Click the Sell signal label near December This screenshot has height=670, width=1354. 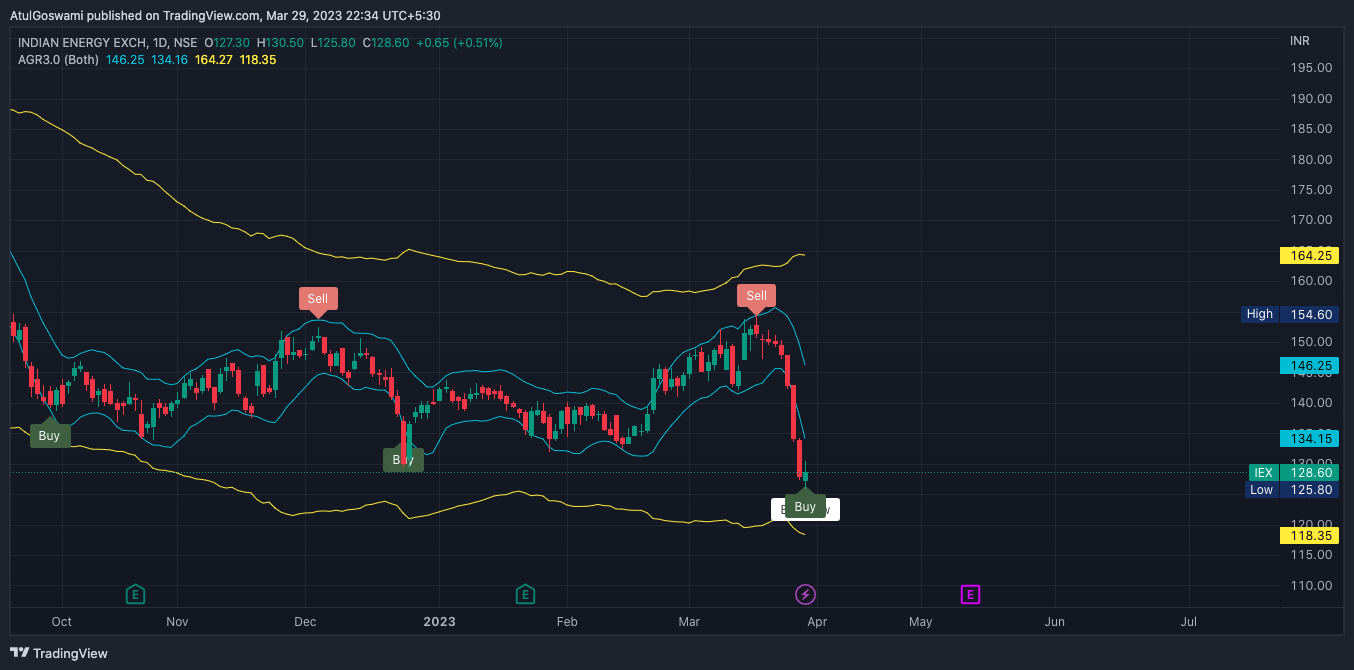click(x=317, y=298)
